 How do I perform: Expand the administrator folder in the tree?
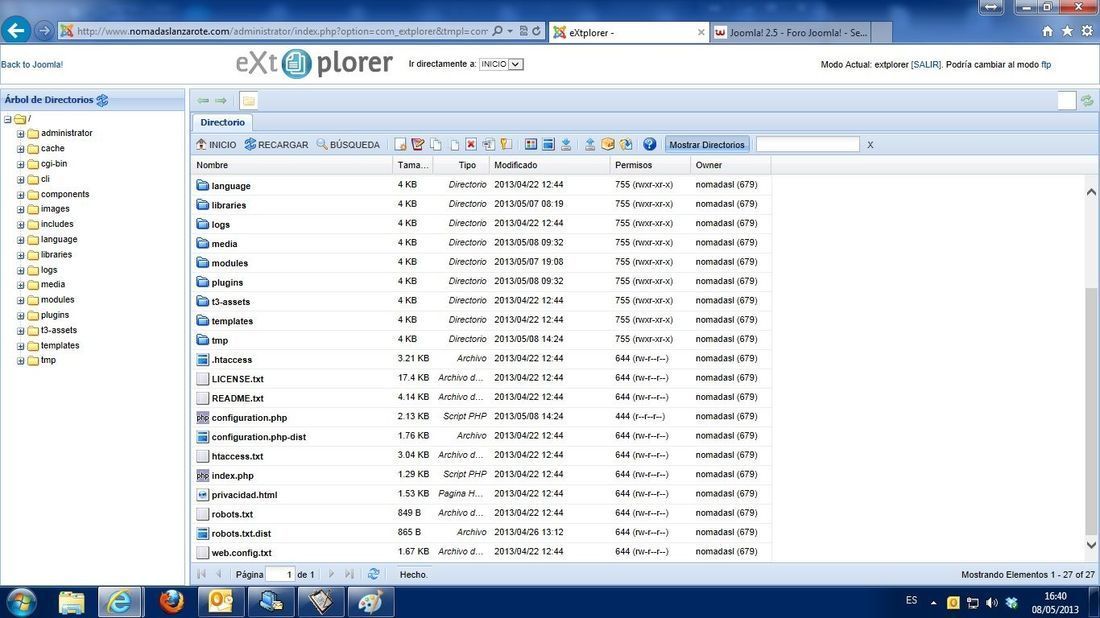tap(20, 133)
